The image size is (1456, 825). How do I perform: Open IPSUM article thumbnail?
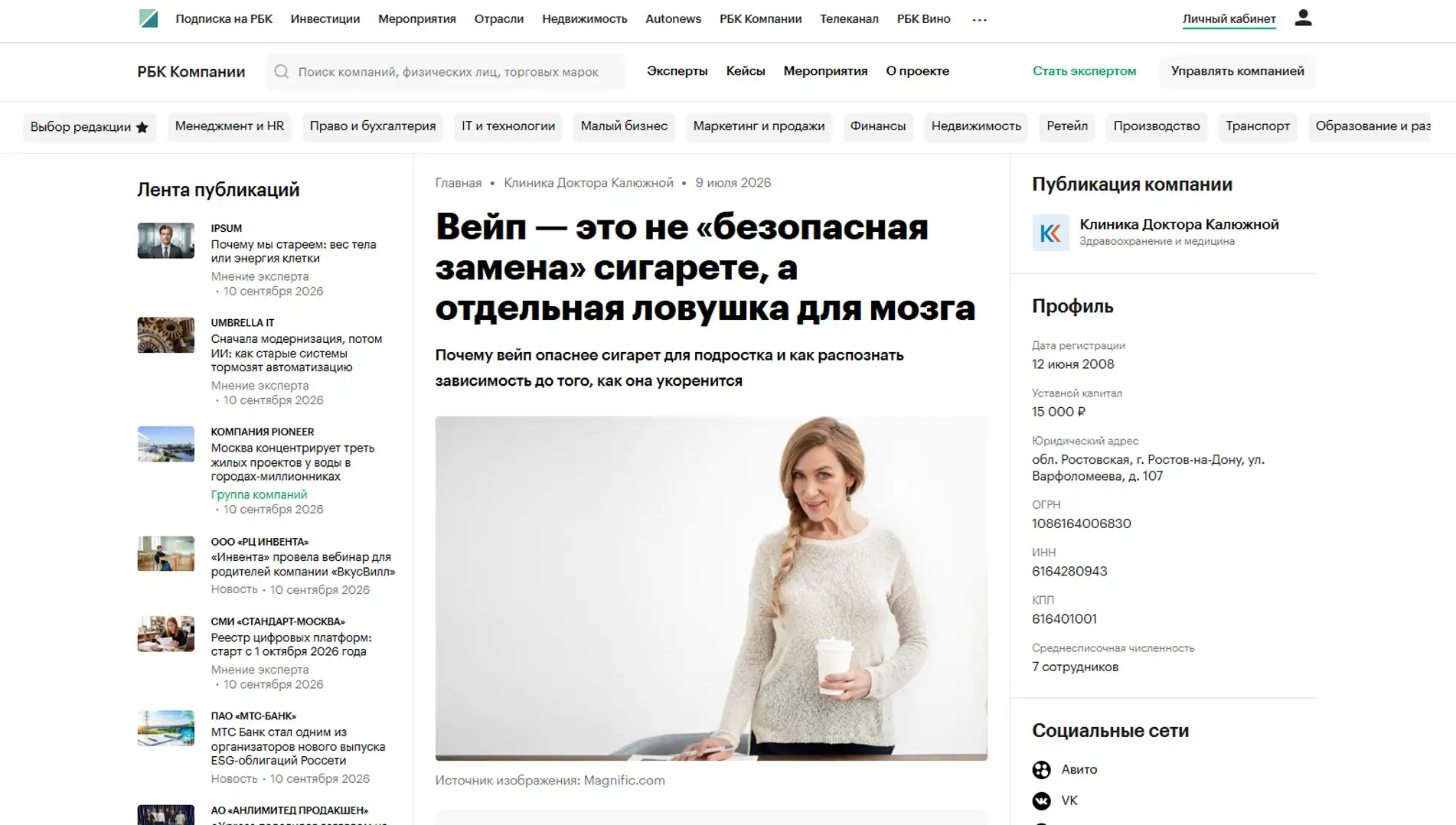(165, 240)
